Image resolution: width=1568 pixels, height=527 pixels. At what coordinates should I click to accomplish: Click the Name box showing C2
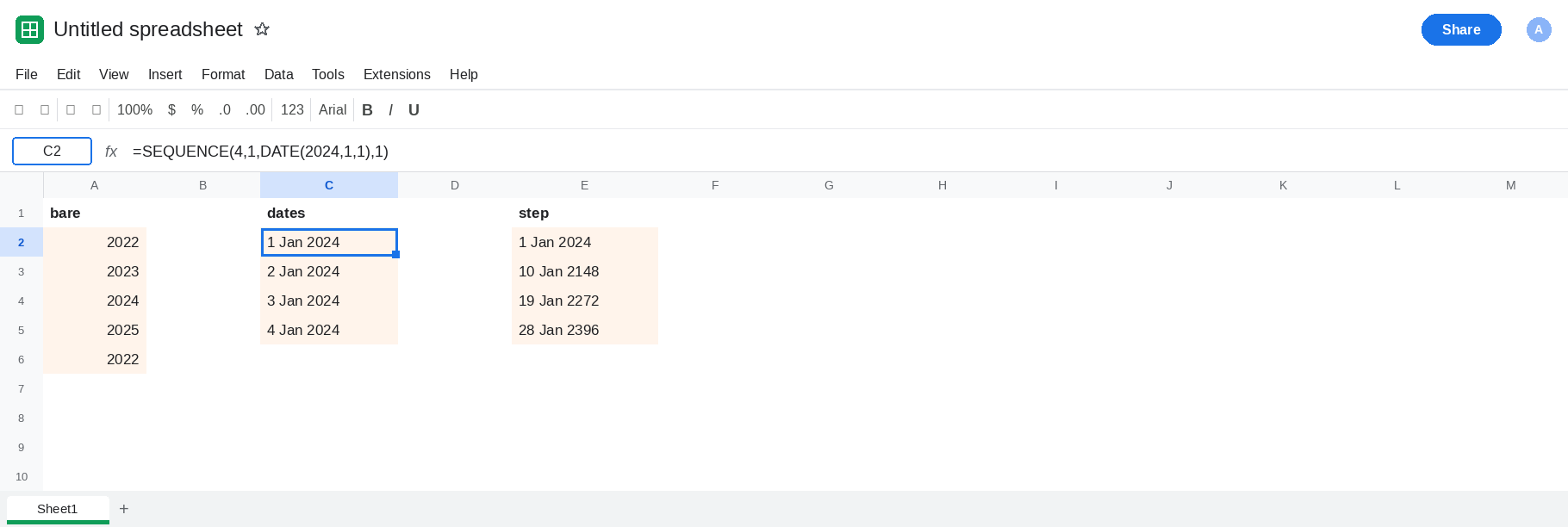(52, 151)
